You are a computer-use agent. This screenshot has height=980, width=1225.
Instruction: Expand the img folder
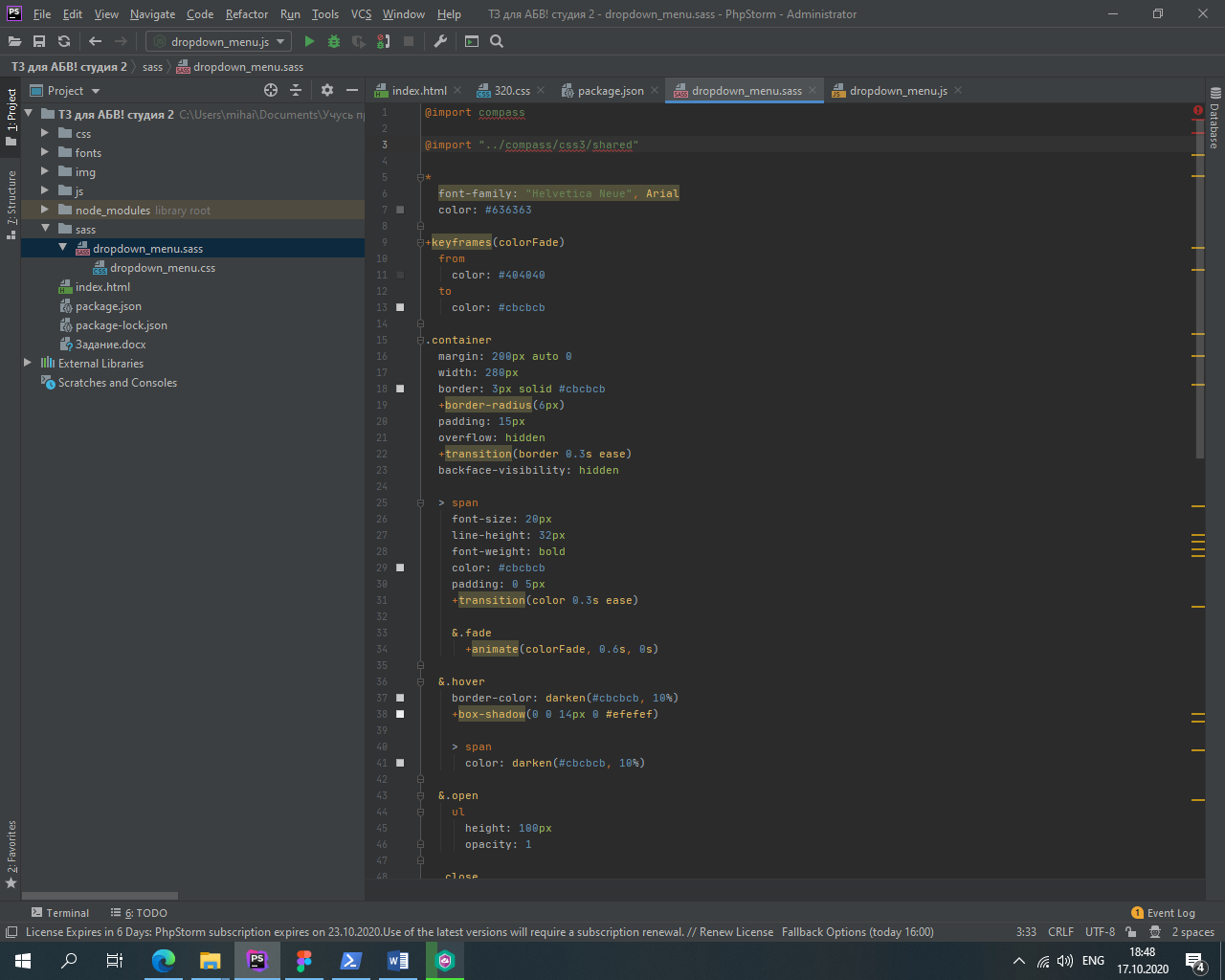(44, 171)
